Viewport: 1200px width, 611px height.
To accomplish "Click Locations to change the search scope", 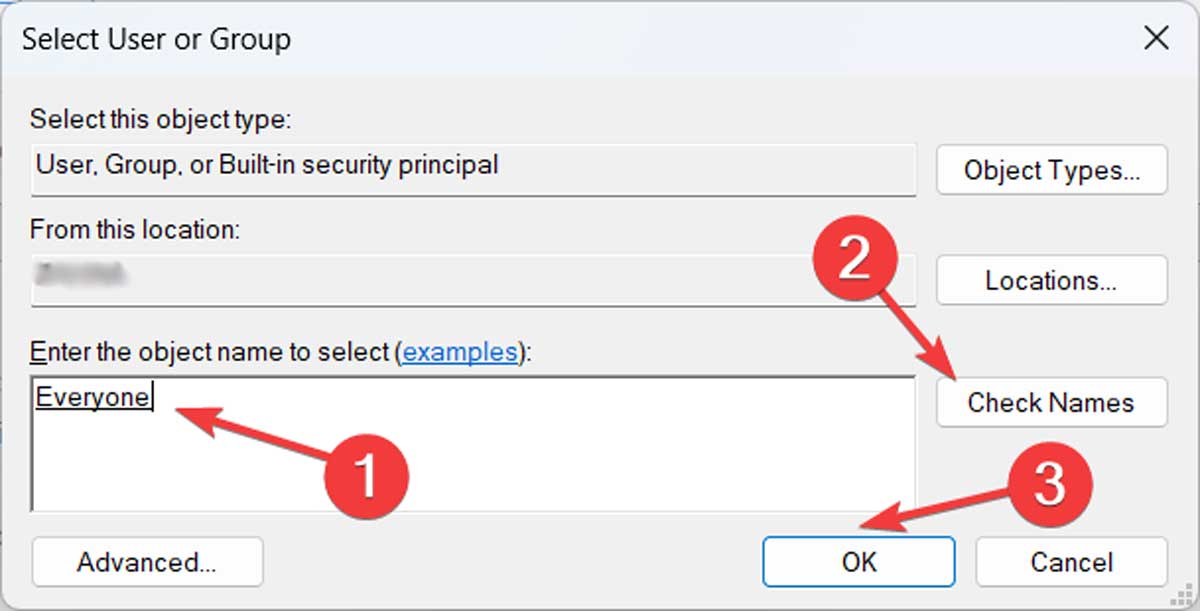I will pos(1051,281).
